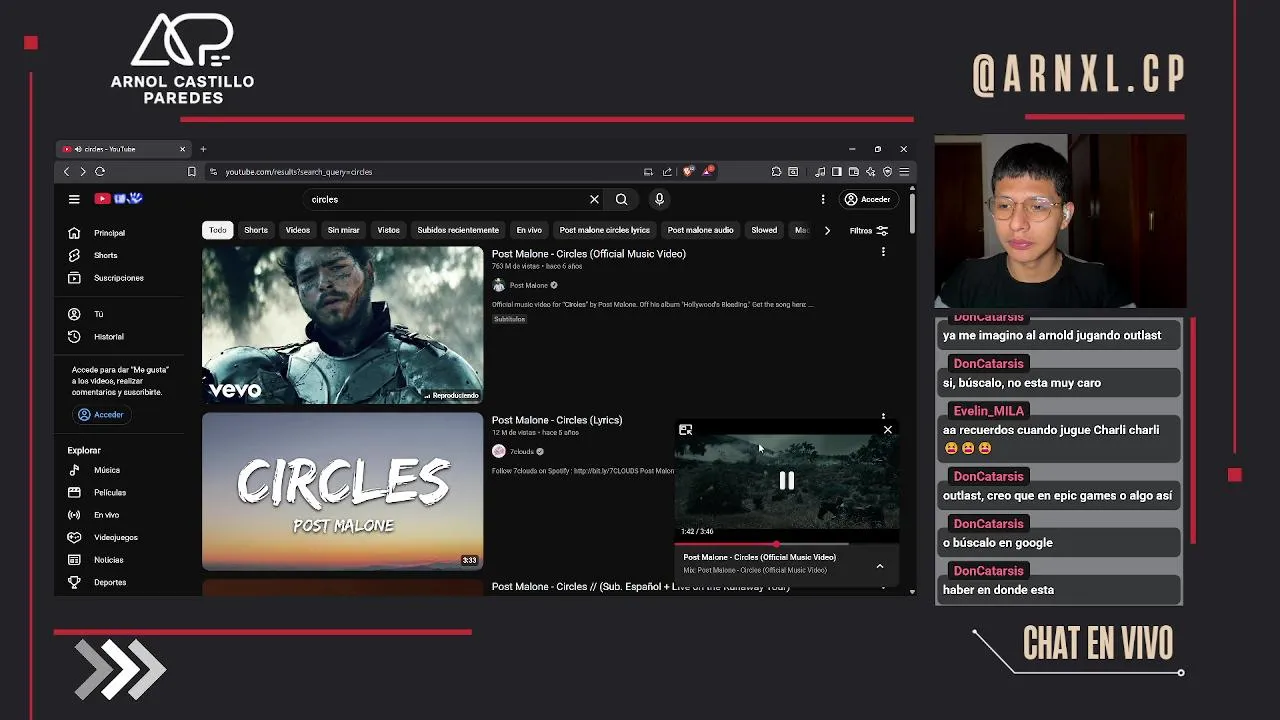The width and height of the screenshot is (1280, 720).
Task: Open the Brave playlist music note icon
Action: [x=820, y=172]
